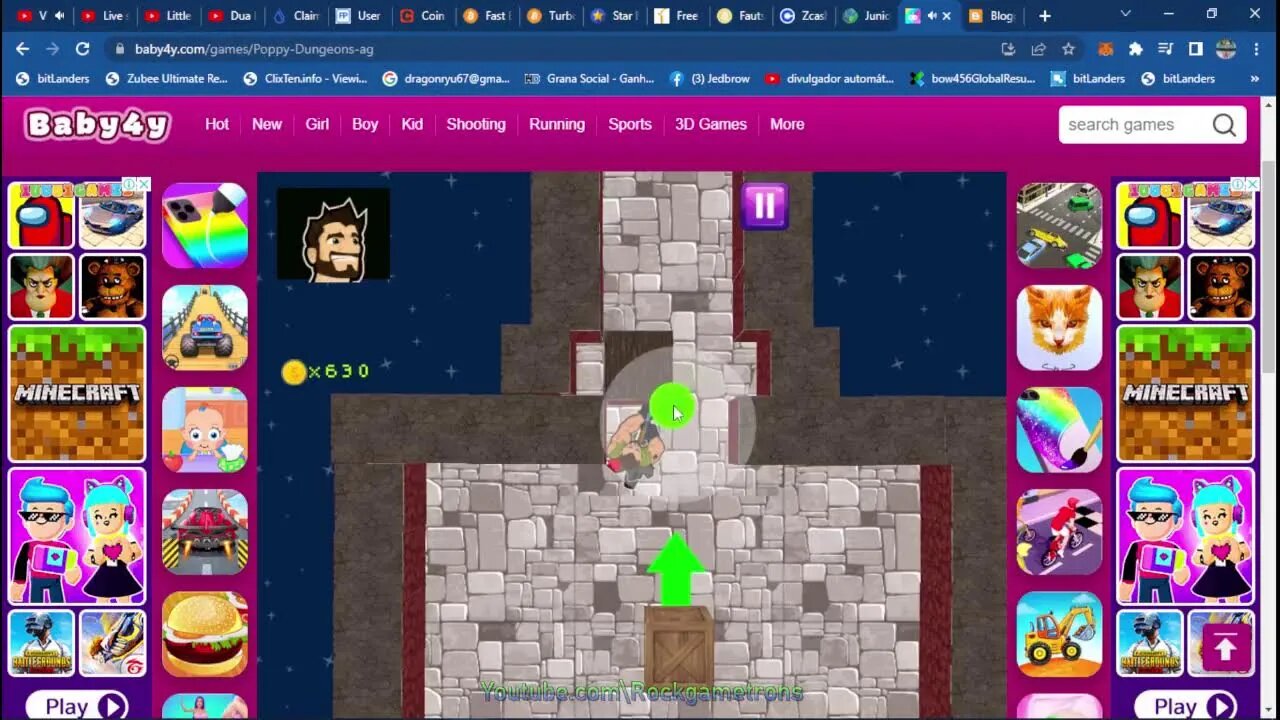Screen dimensions: 1280x720
Task: Click the Minecraft tile in left ad
Action: tap(77, 393)
